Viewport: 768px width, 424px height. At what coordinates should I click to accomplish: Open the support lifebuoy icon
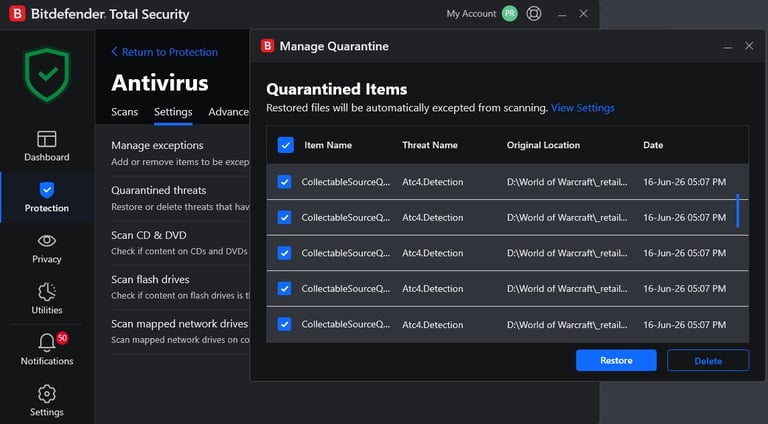pyautogui.click(x=534, y=14)
